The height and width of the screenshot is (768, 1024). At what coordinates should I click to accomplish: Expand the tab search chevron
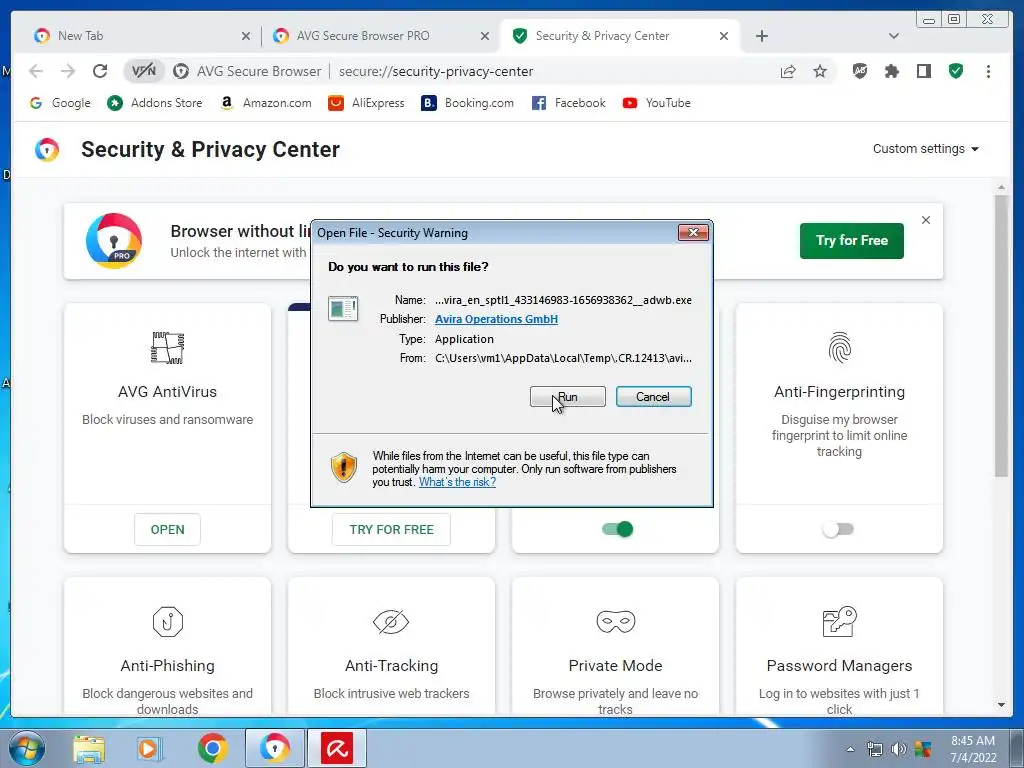tap(894, 36)
